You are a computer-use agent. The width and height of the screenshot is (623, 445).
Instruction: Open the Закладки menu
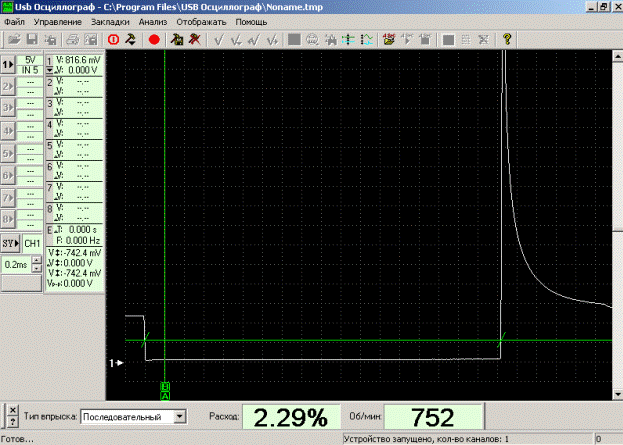[110, 22]
